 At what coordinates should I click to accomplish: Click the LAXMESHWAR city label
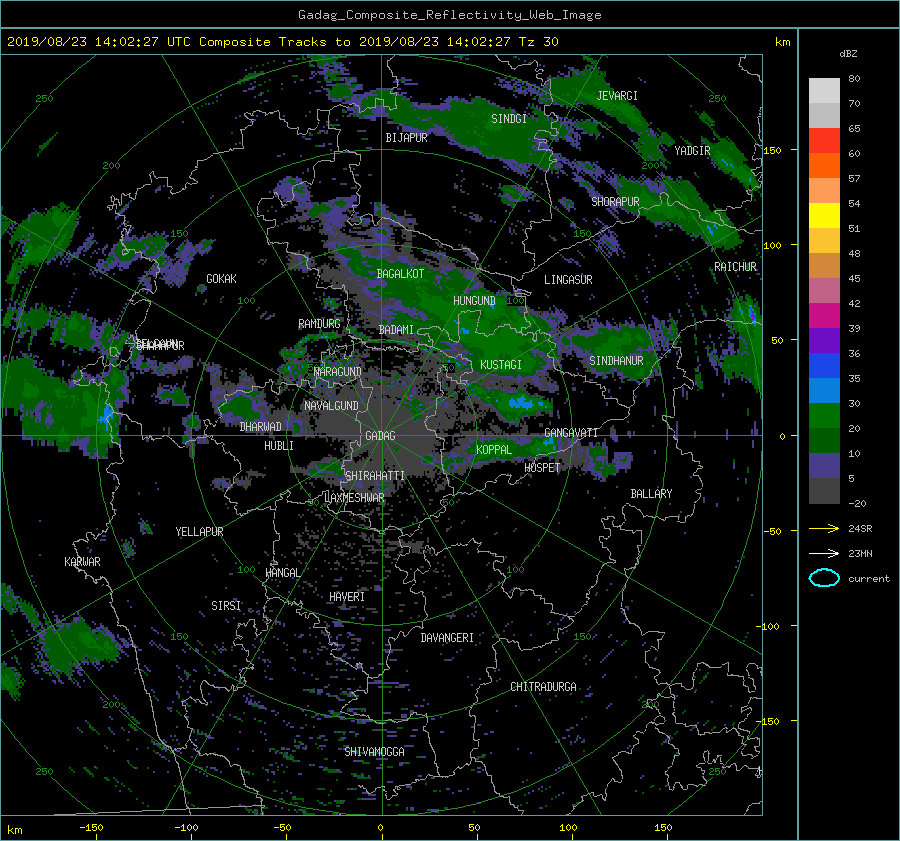[354, 498]
